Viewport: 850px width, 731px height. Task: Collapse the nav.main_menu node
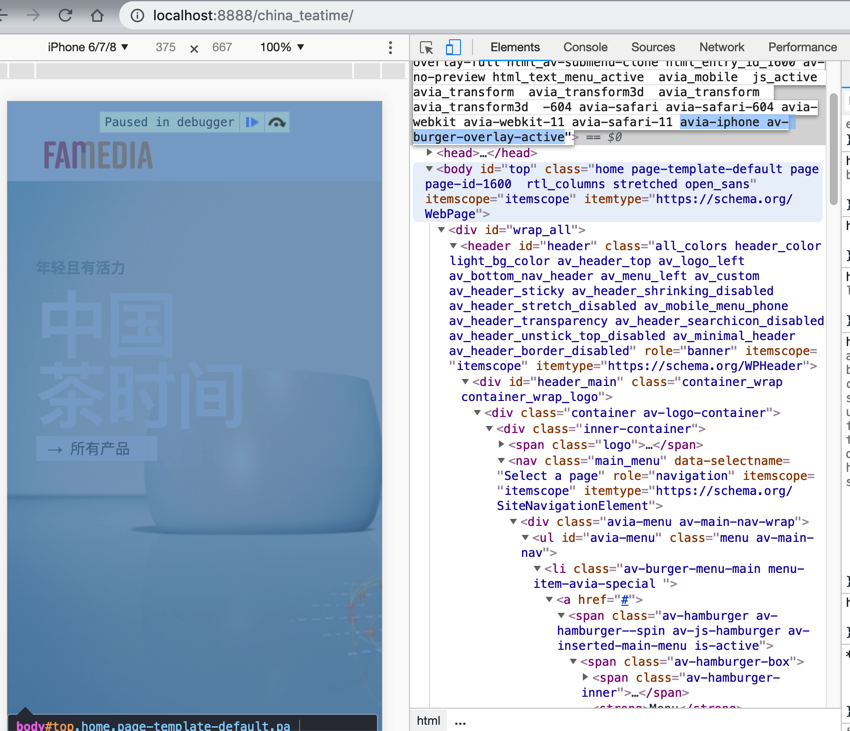[501, 460]
